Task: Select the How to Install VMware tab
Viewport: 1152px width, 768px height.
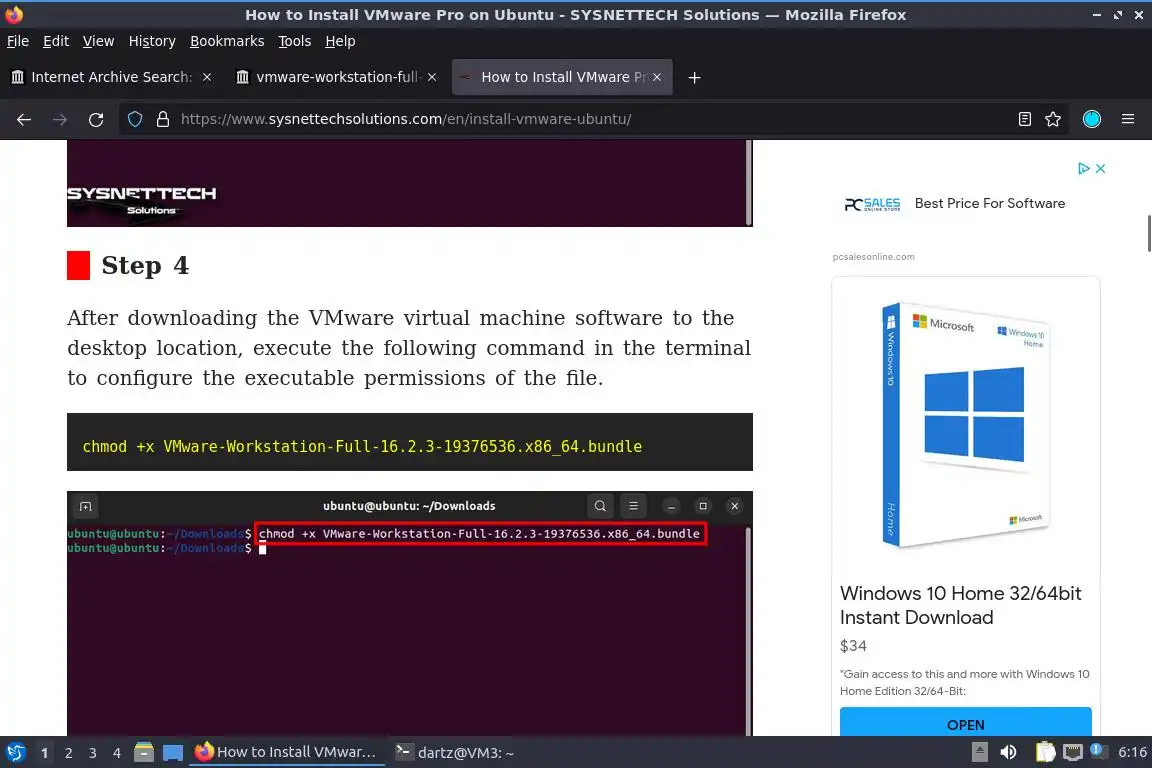Action: [x=562, y=77]
